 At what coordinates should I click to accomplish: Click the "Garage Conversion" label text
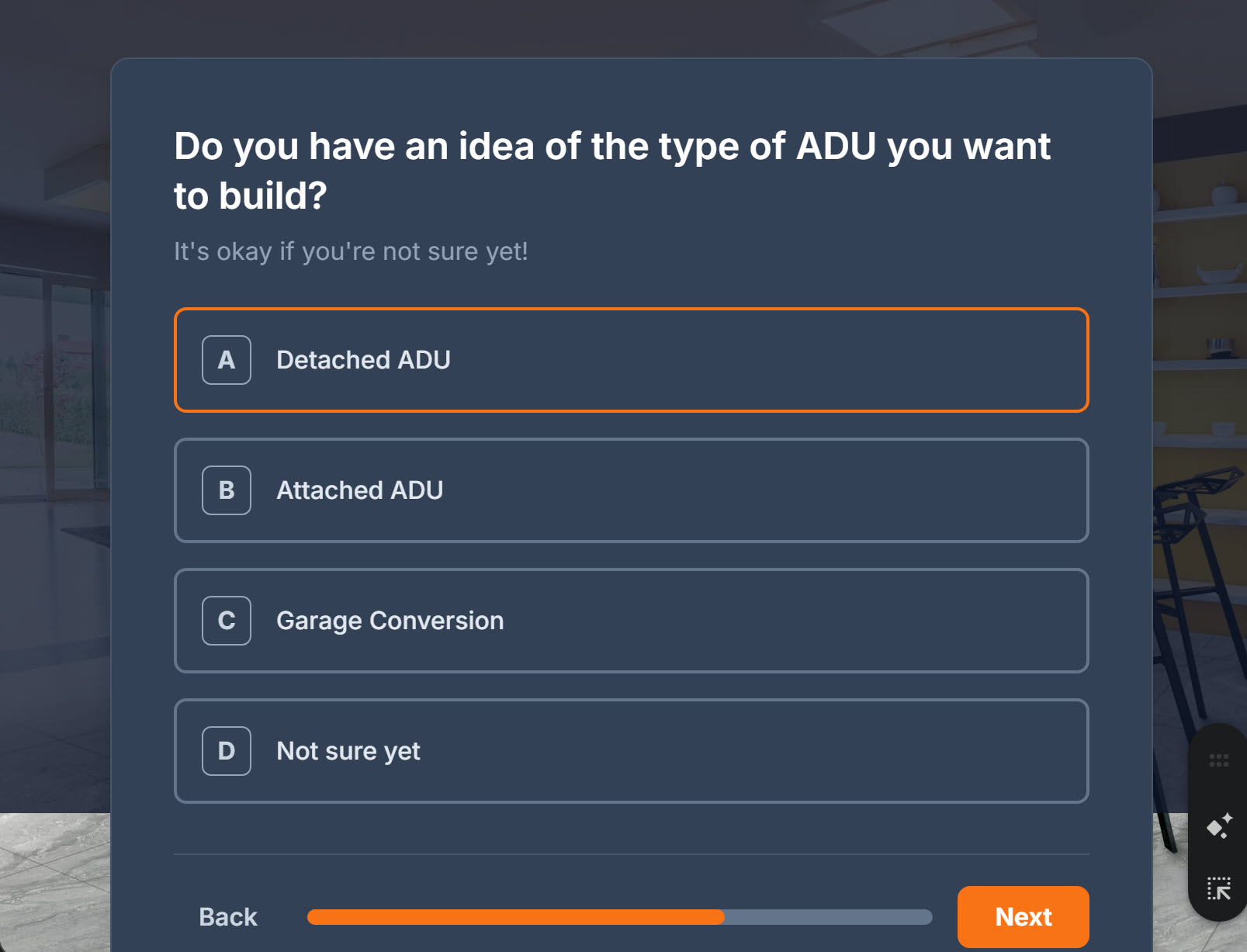pos(390,621)
